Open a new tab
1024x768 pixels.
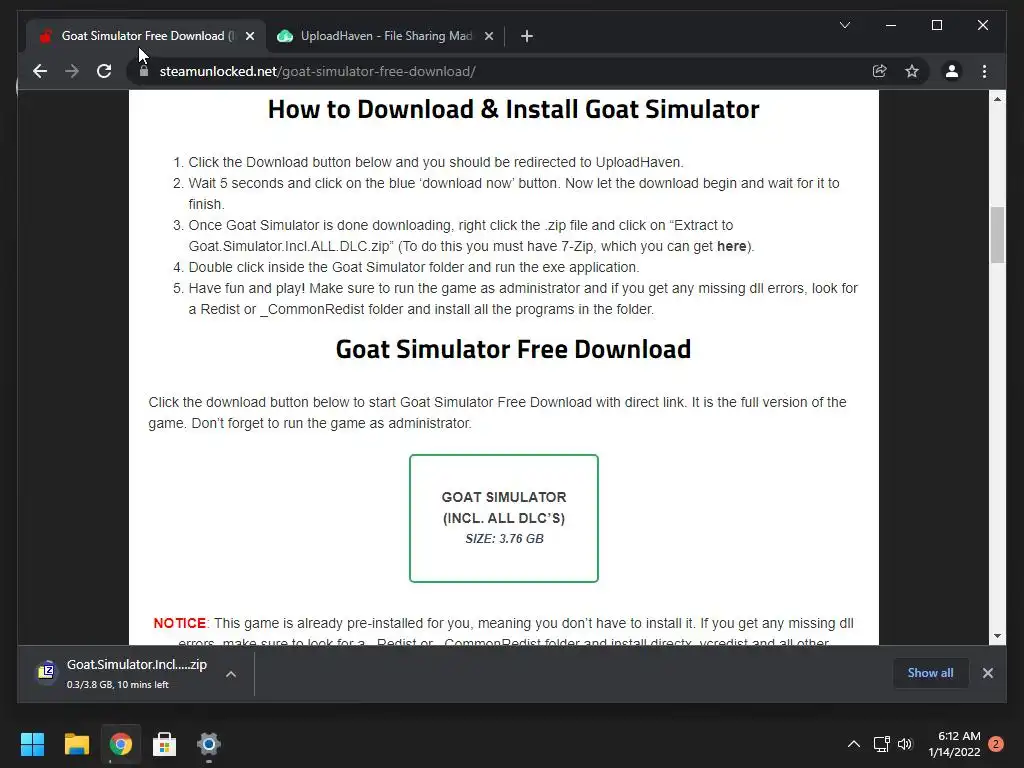coord(527,36)
